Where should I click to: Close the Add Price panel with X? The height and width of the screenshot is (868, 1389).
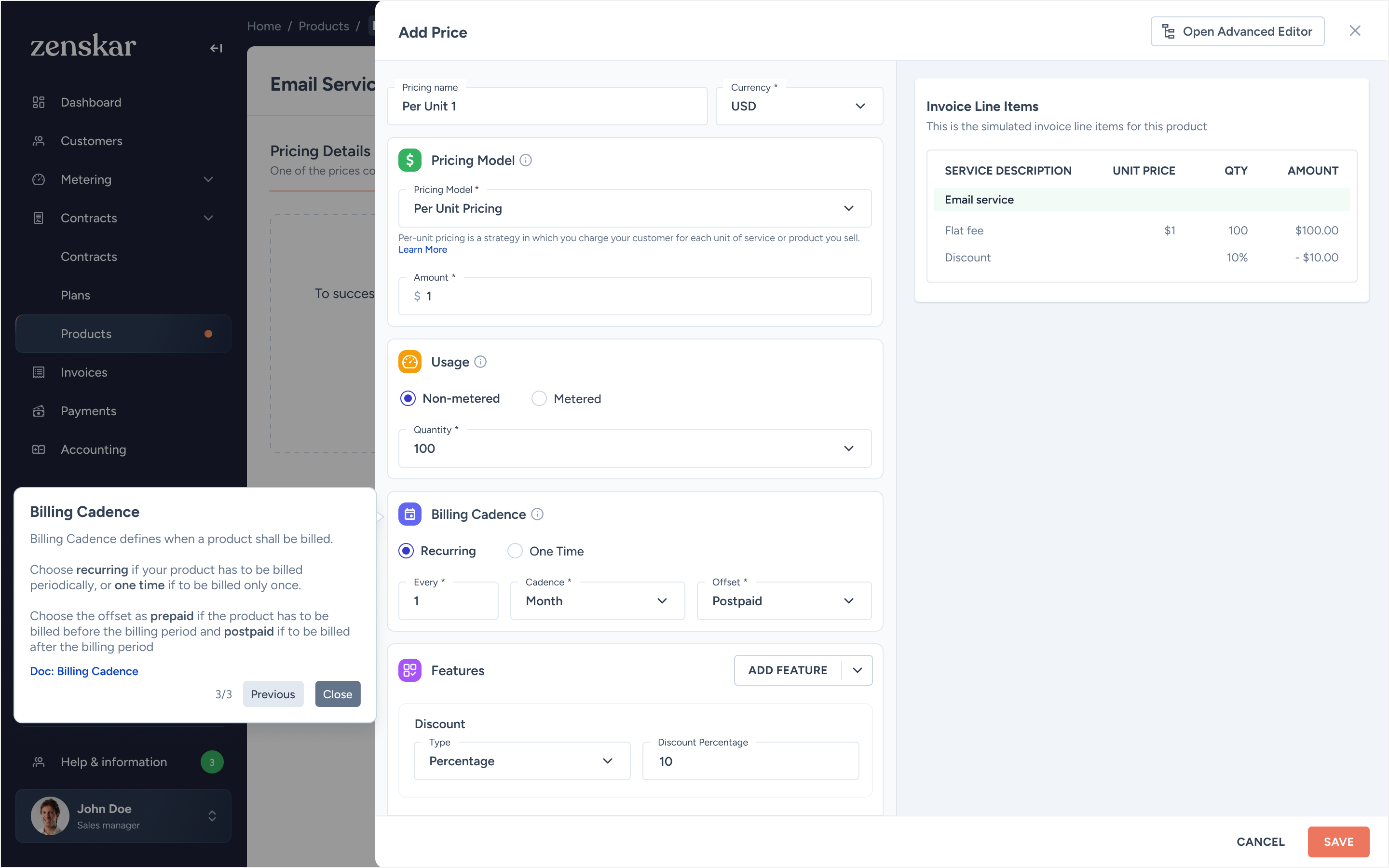[x=1355, y=31]
